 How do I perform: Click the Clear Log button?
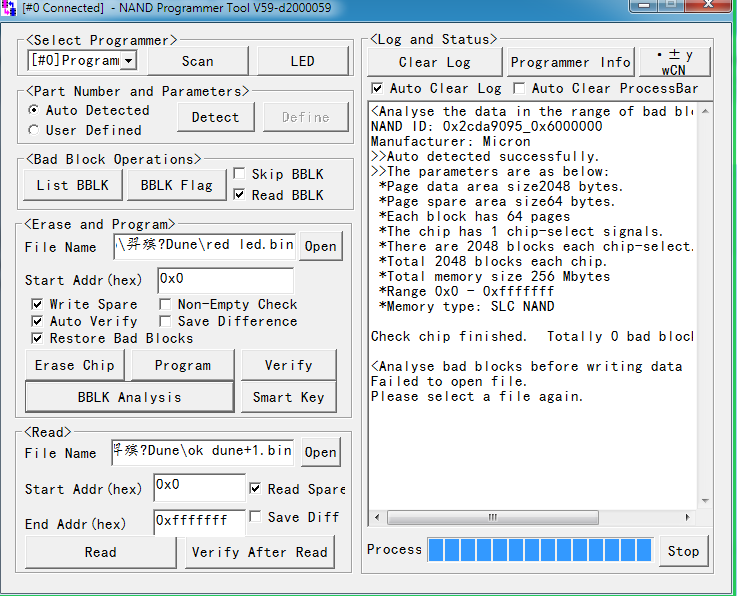click(x=434, y=62)
